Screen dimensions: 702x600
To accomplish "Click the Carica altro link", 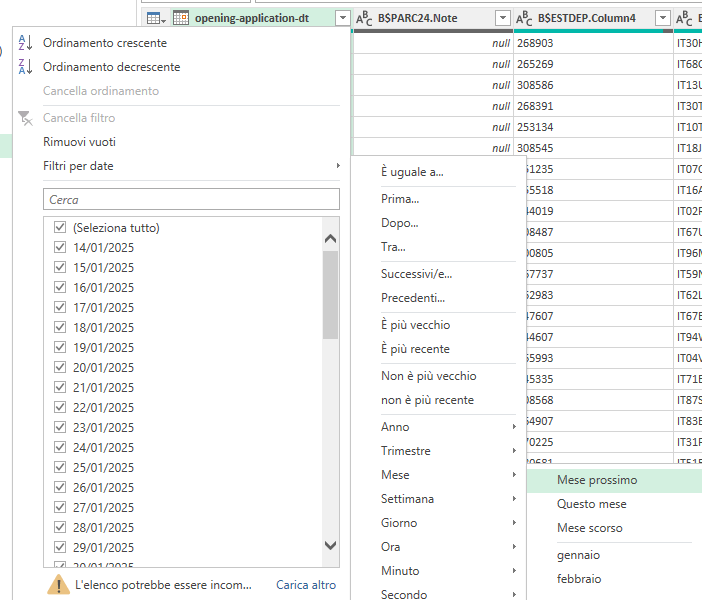I will pos(306,585).
